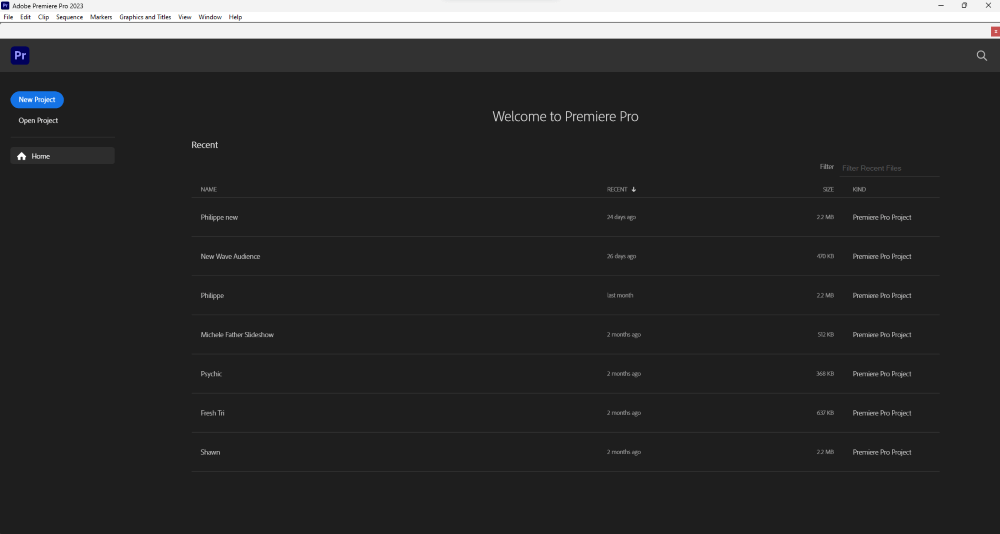1000x534 pixels.
Task: Click the 512 KB size value
Action: click(825, 335)
